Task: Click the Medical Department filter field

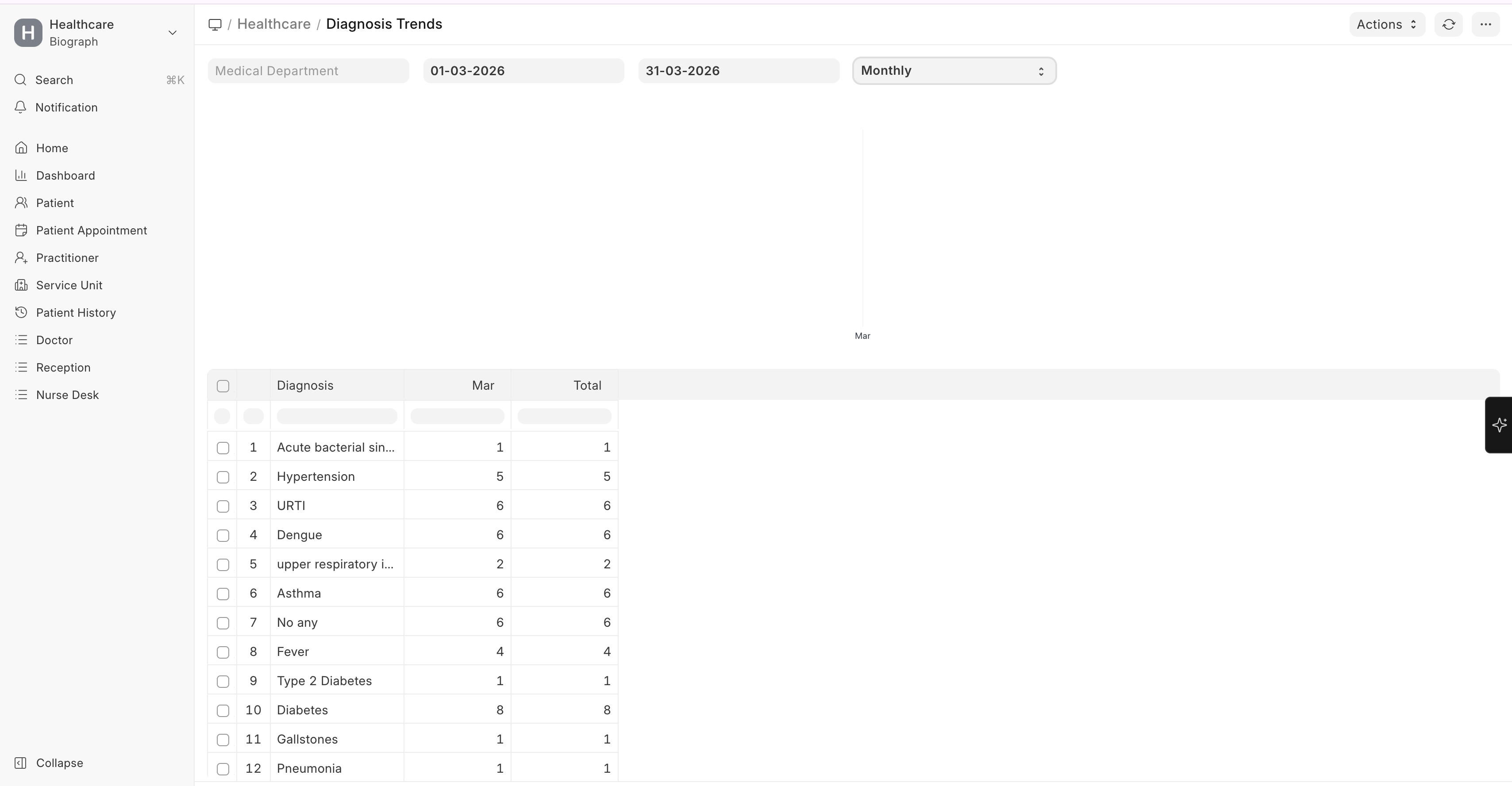Action: click(x=308, y=71)
